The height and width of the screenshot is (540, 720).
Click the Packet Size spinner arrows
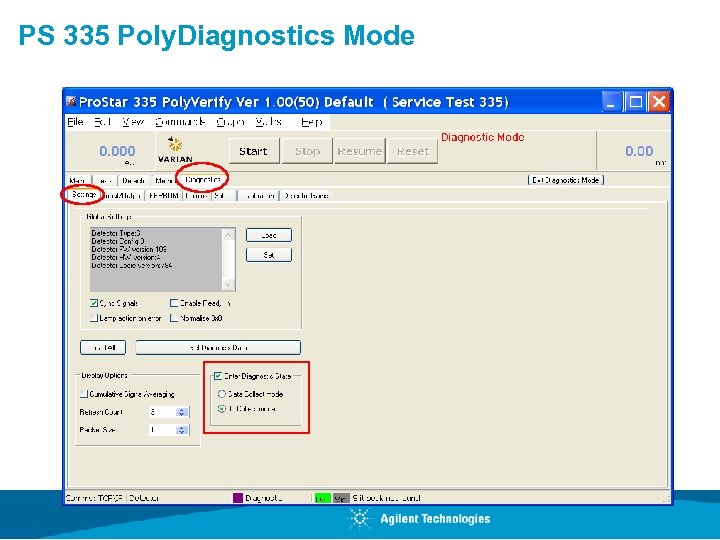[182, 430]
